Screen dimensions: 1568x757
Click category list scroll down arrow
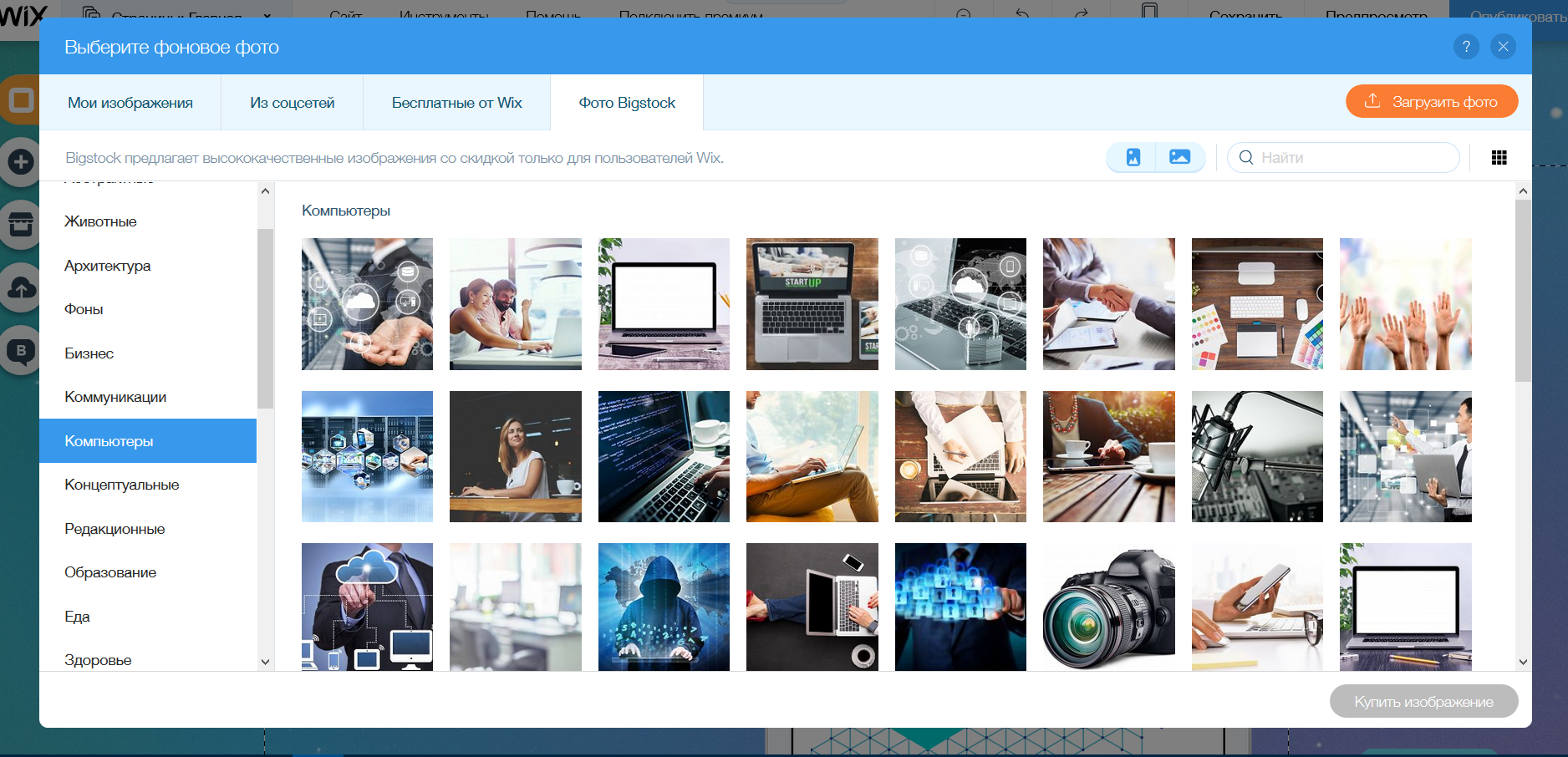tap(265, 662)
